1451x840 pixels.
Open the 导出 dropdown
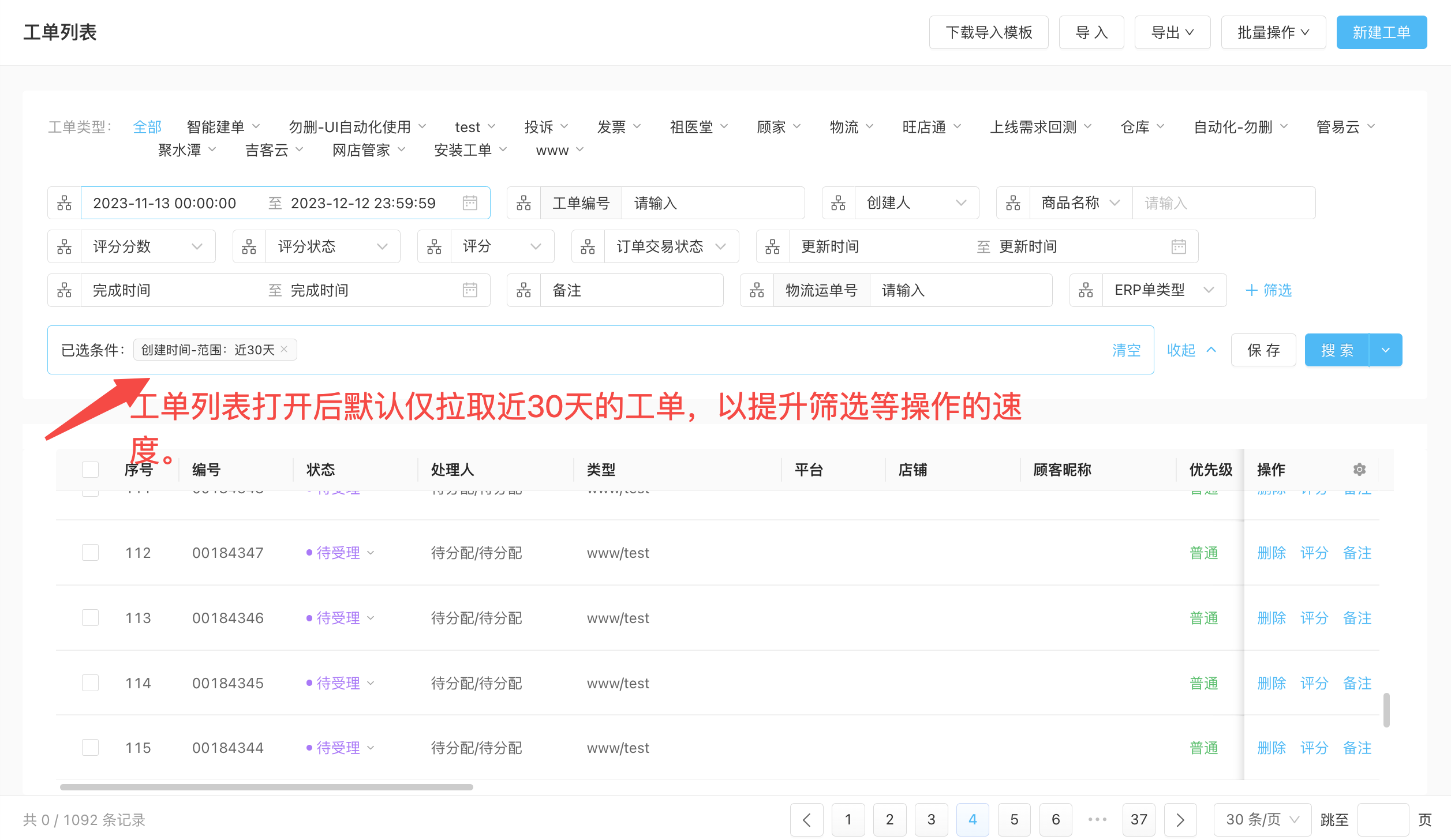tap(1172, 32)
